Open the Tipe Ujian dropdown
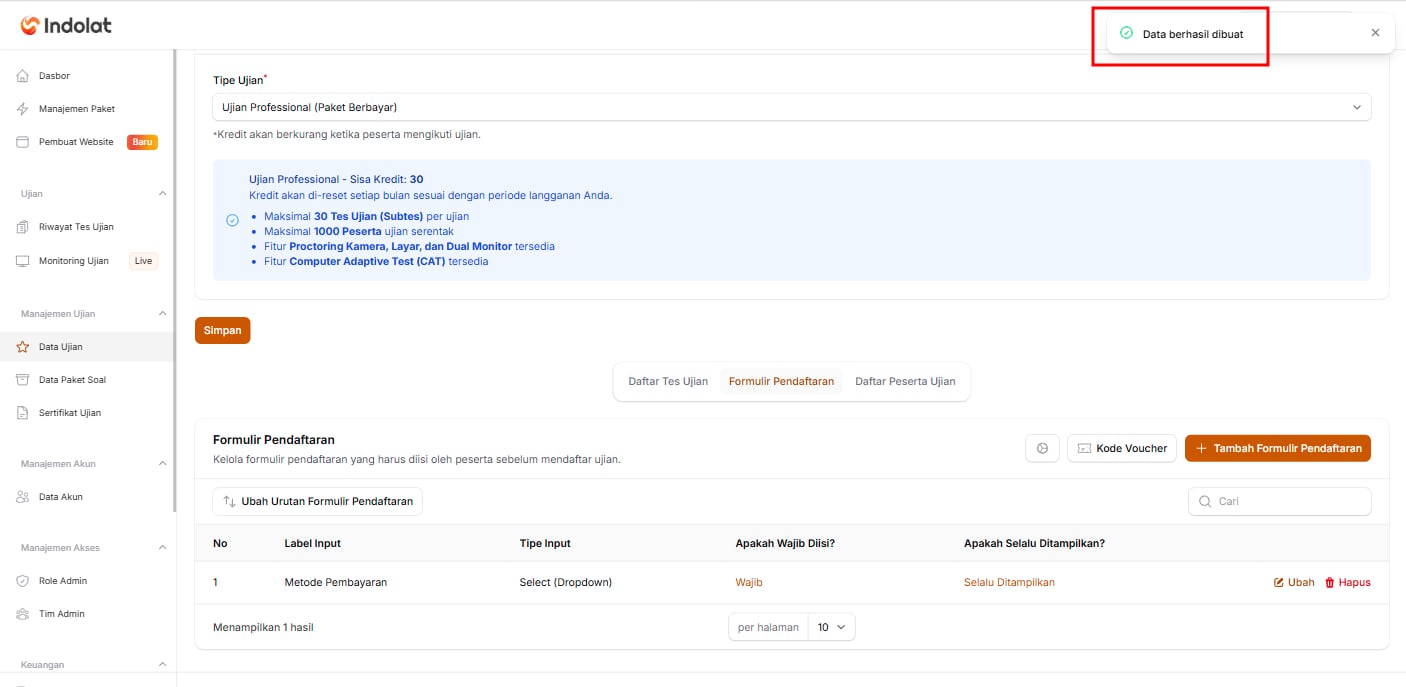Image resolution: width=1406 pixels, height=687 pixels. click(792, 107)
